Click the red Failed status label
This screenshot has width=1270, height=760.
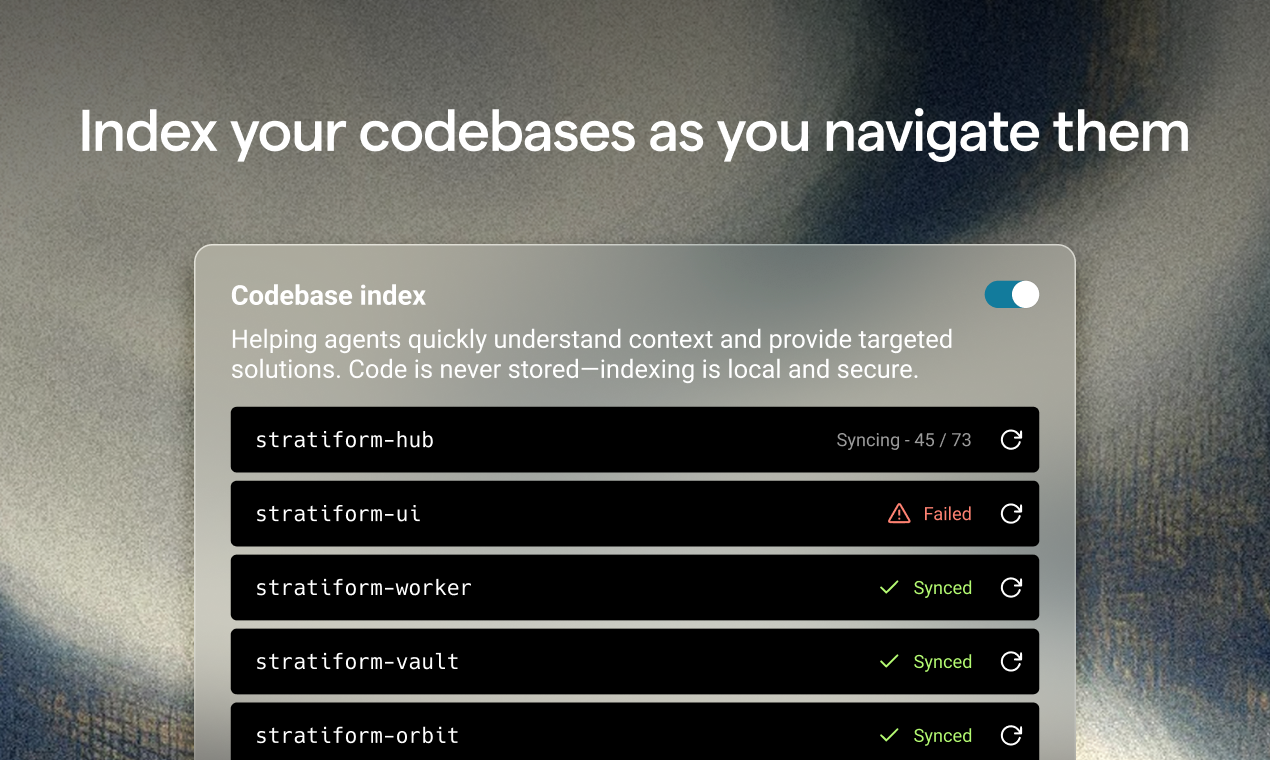(947, 514)
